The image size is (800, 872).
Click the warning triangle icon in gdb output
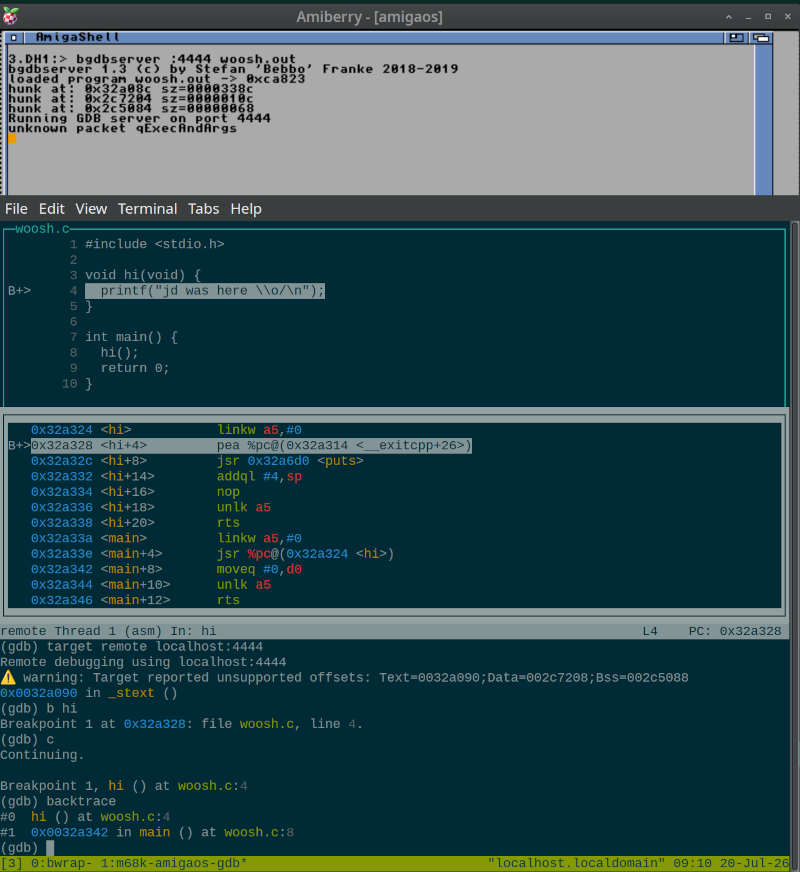coord(8,677)
